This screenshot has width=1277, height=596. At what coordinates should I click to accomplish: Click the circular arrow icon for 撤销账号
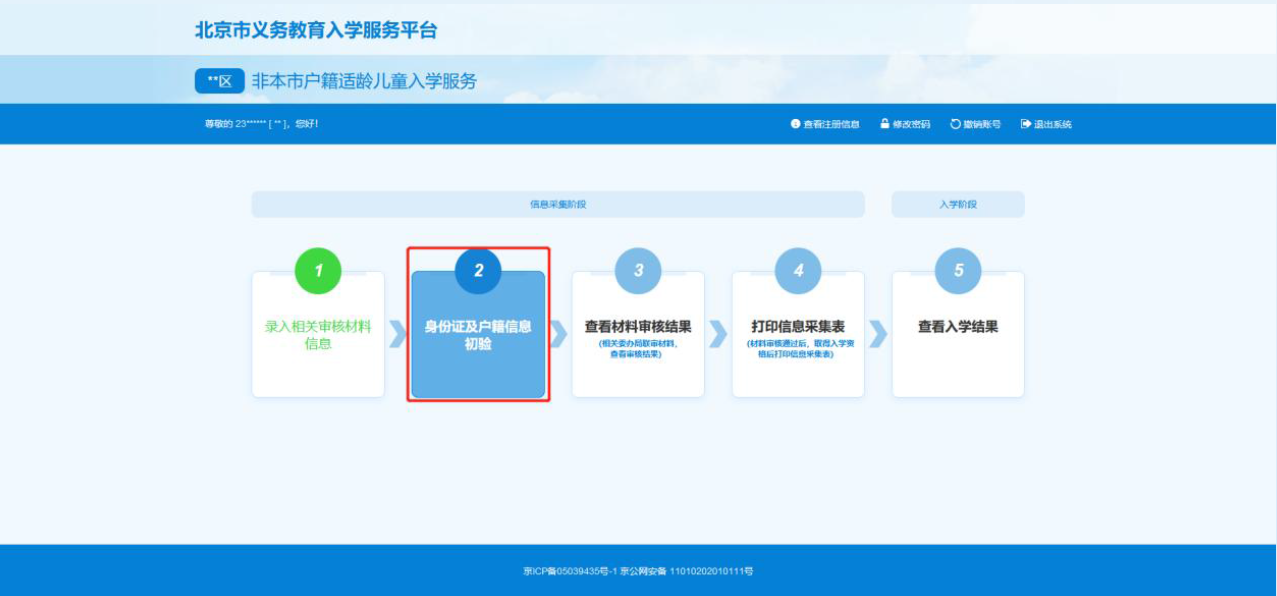[x=955, y=124]
